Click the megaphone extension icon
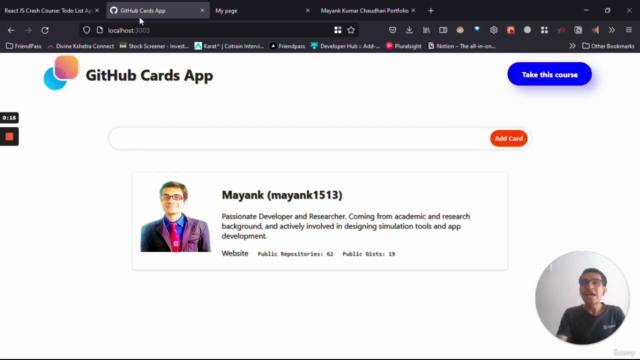 595,30
